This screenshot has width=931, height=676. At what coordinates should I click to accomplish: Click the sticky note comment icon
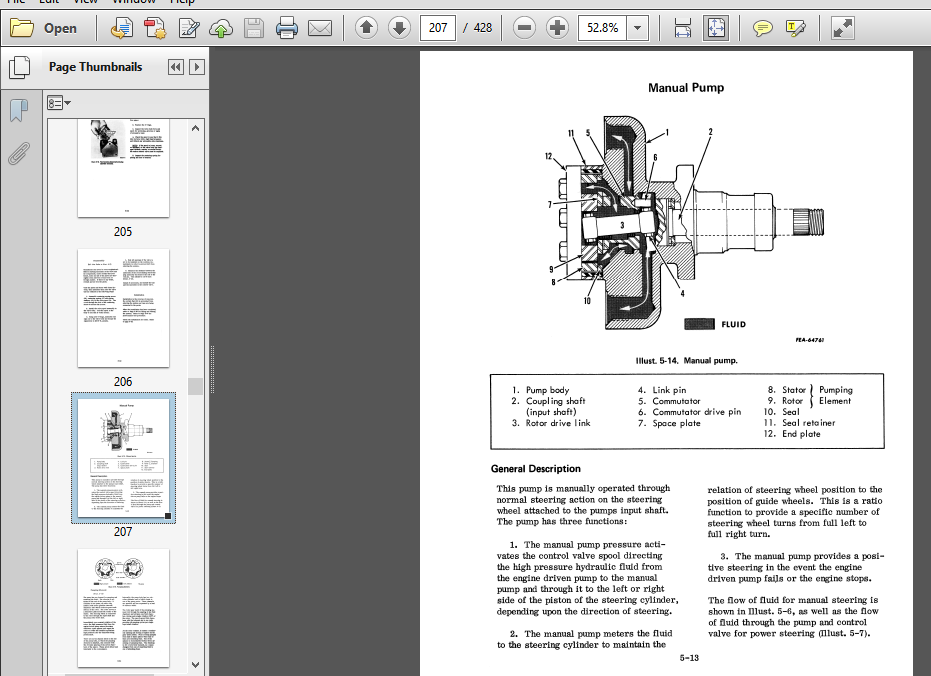tap(762, 28)
